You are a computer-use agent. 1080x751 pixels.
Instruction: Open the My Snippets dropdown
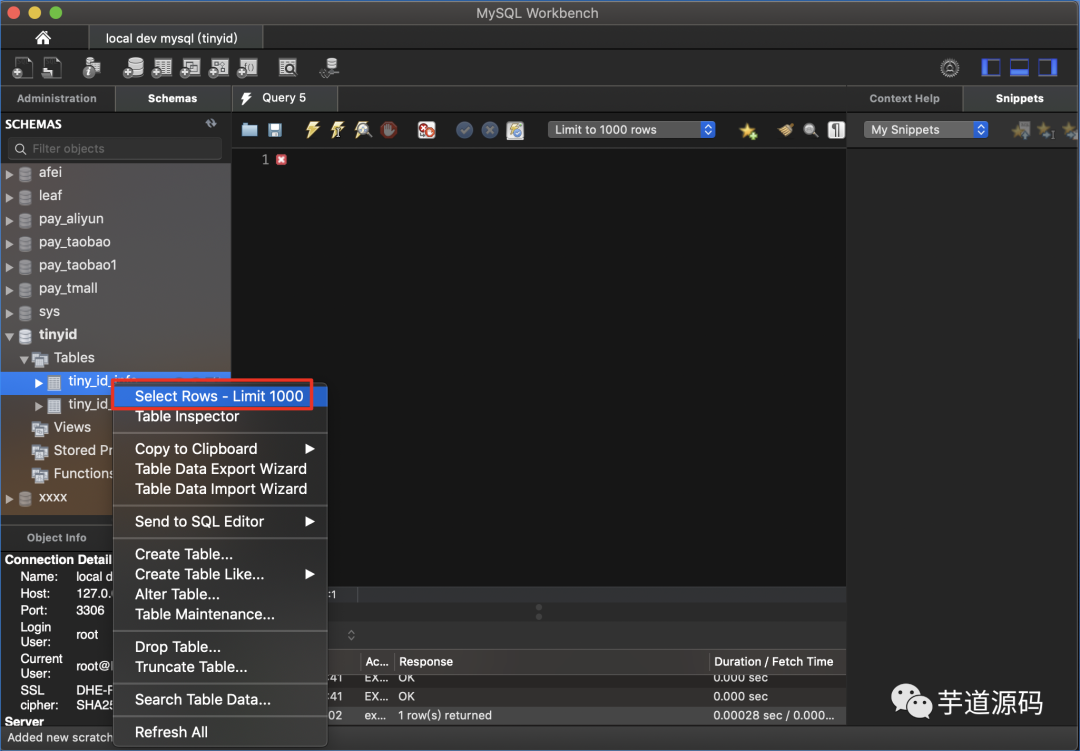[x=926, y=130]
